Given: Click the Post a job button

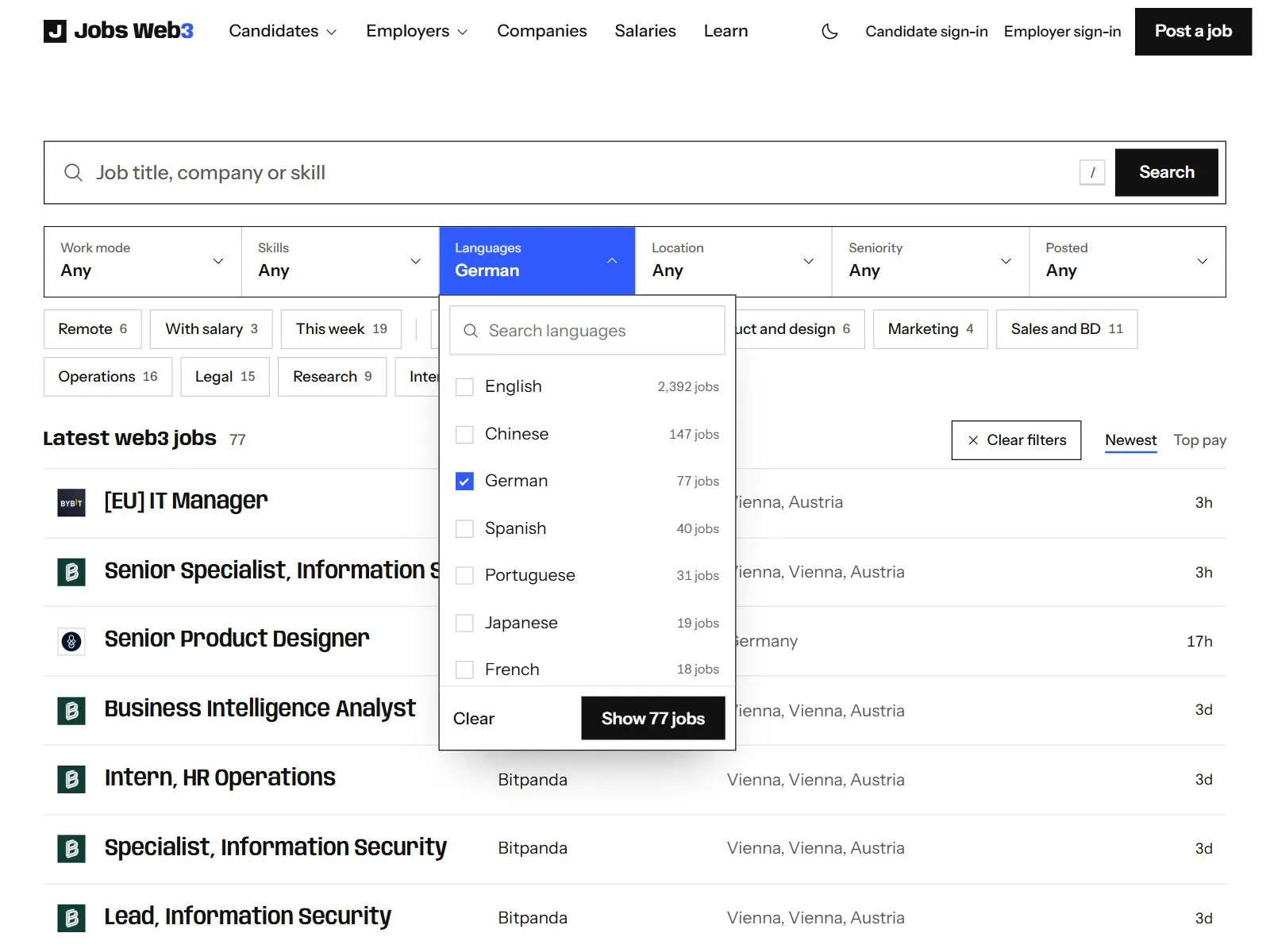Looking at the screenshot, I should coord(1193,31).
